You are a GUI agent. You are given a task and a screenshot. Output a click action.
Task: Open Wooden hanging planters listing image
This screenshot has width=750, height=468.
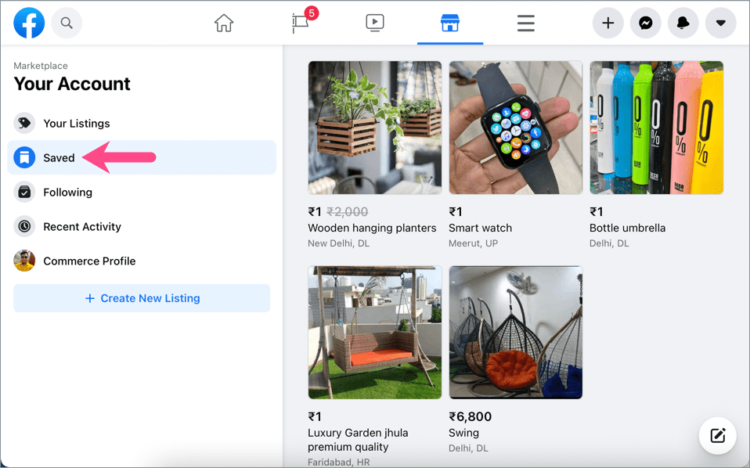tap(374, 127)
